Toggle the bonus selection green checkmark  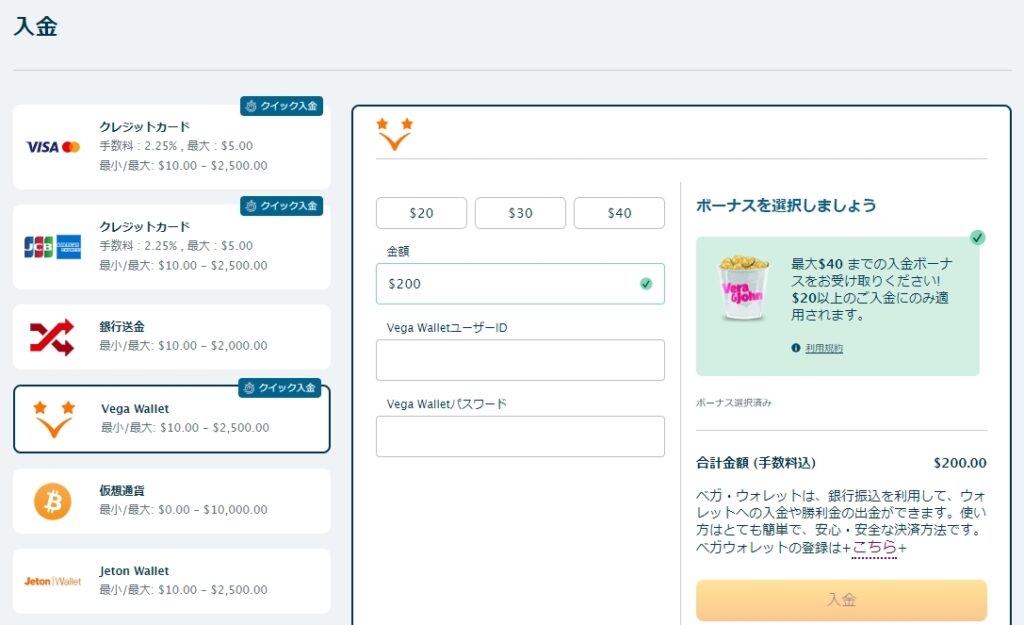tap(978, 237)
